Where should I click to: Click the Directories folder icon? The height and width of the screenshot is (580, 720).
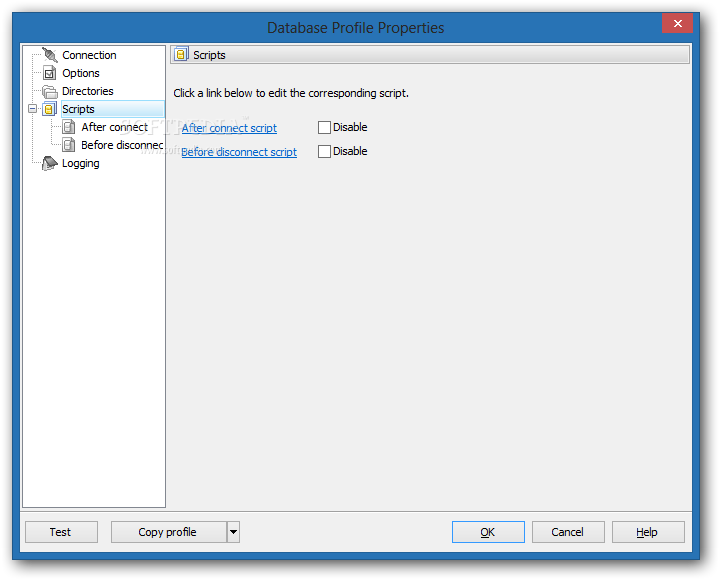(50, 91)
